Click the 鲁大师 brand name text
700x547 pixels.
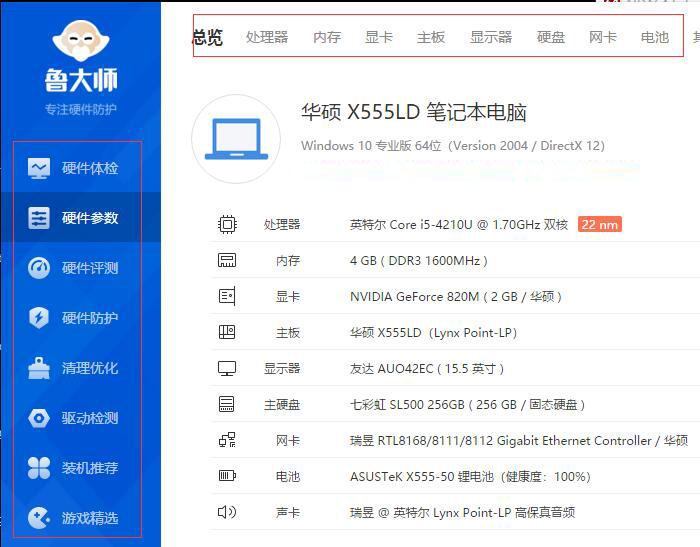(x=81, y=80)
